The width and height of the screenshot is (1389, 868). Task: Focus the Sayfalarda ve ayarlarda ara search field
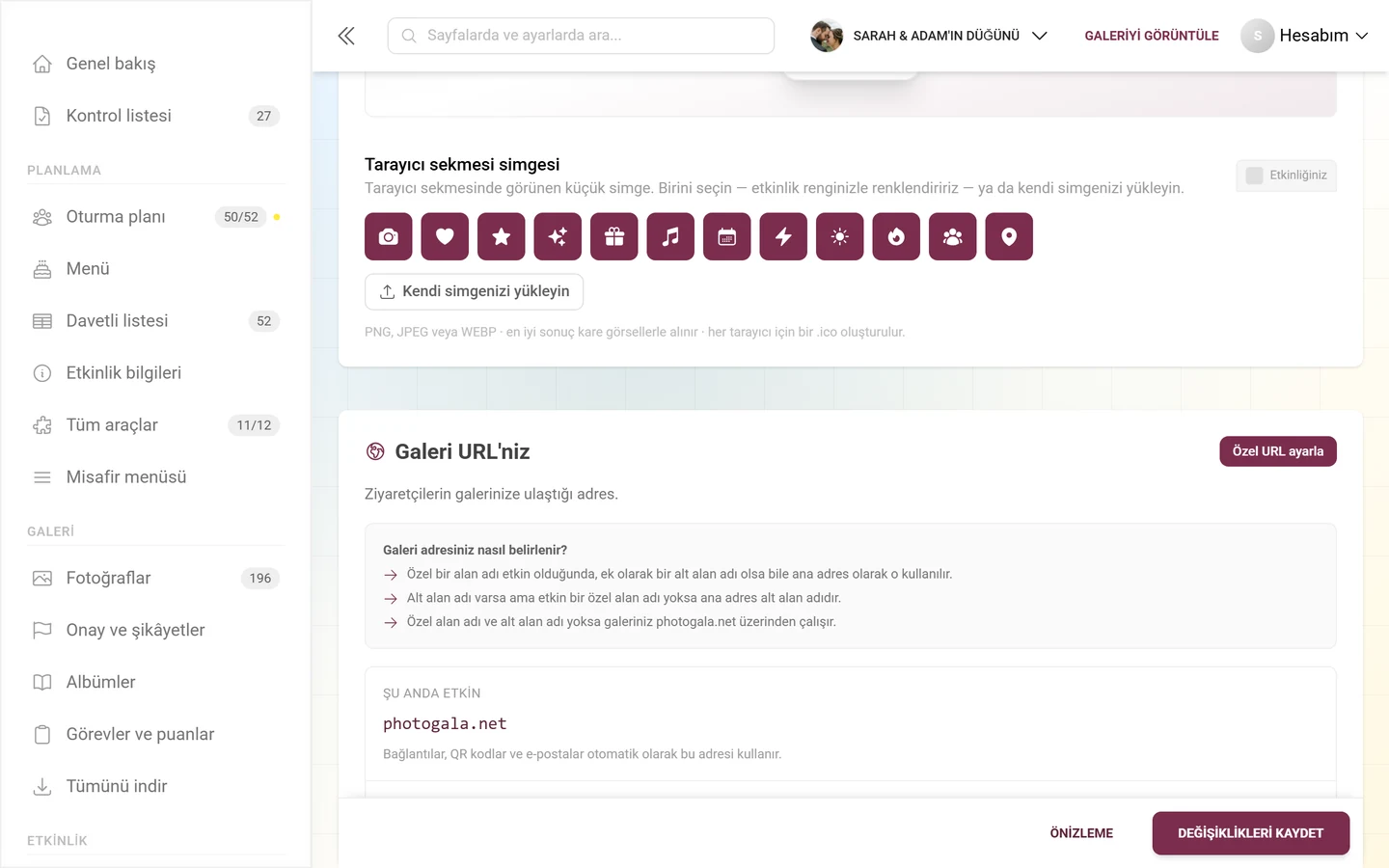[581, 36]
